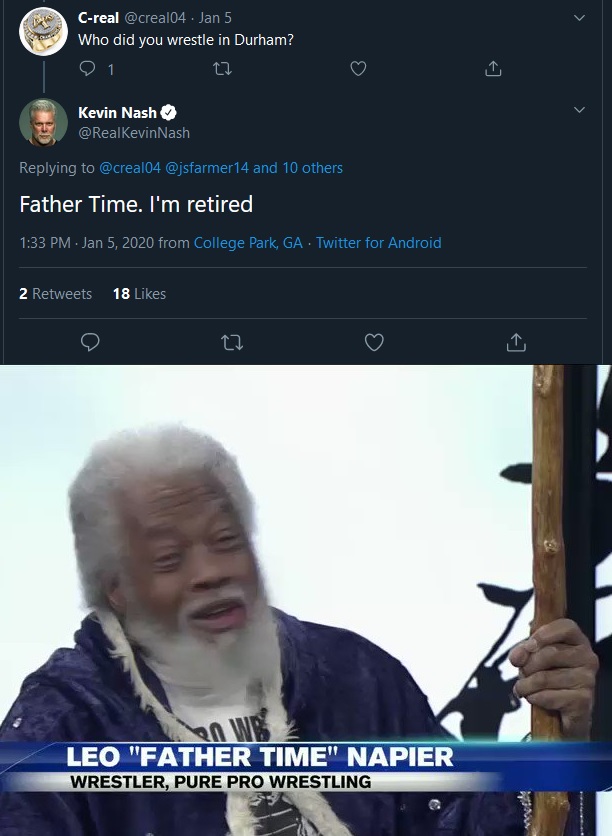Reply to C-real's tweet
The height and width of the screenshot is (836, 612).
click(x=87, y=68)
